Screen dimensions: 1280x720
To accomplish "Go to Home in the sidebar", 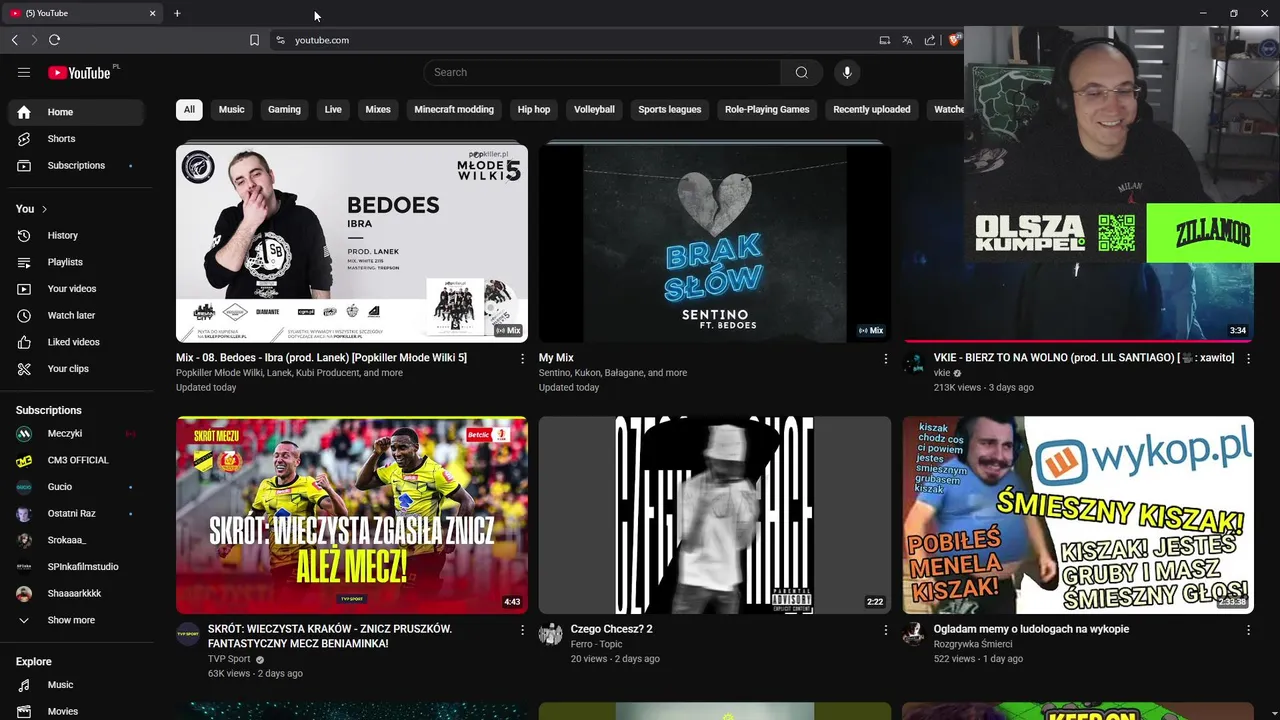I will tap(76, 112).
